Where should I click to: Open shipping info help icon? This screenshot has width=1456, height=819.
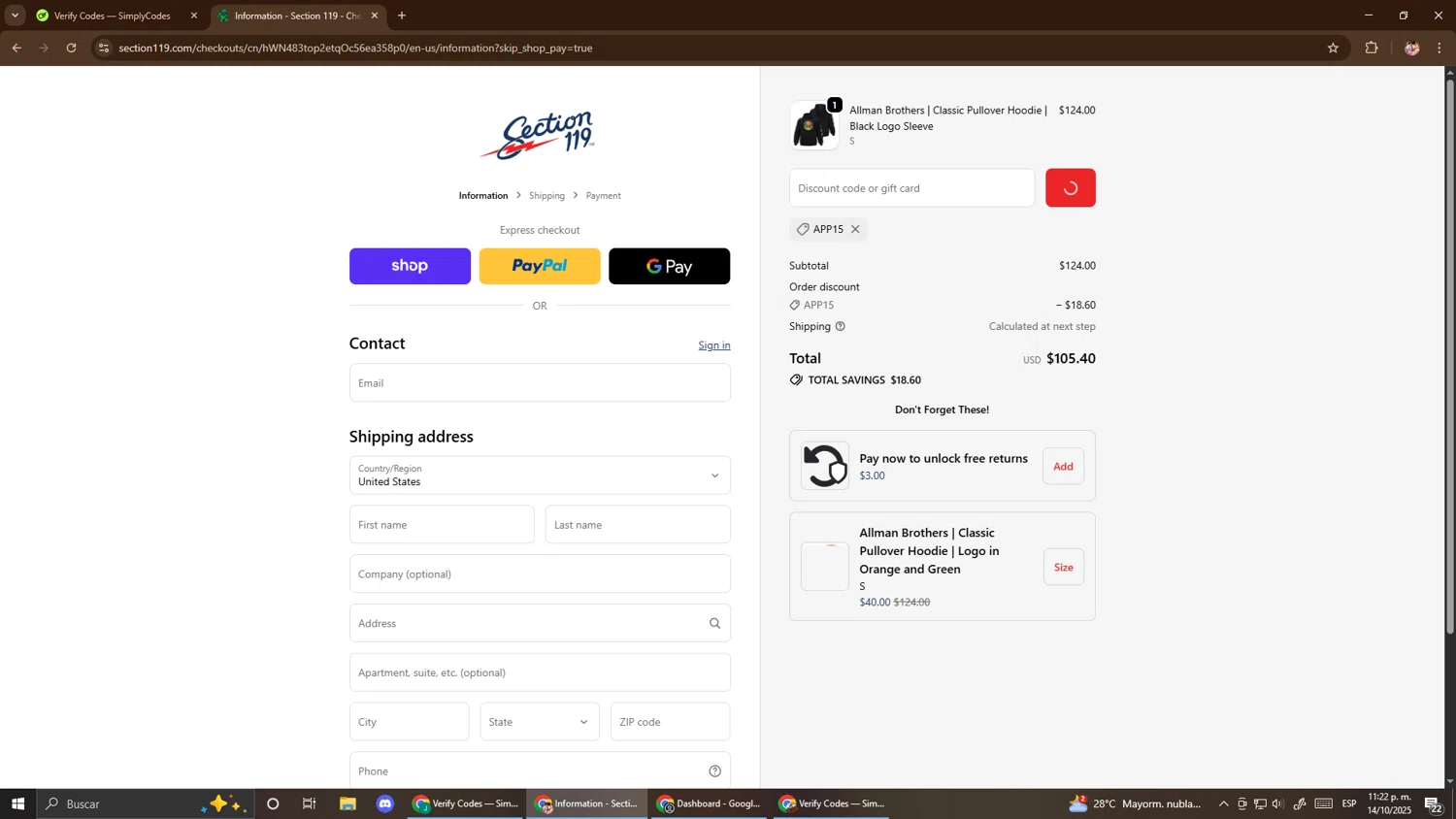pos(841,327)
